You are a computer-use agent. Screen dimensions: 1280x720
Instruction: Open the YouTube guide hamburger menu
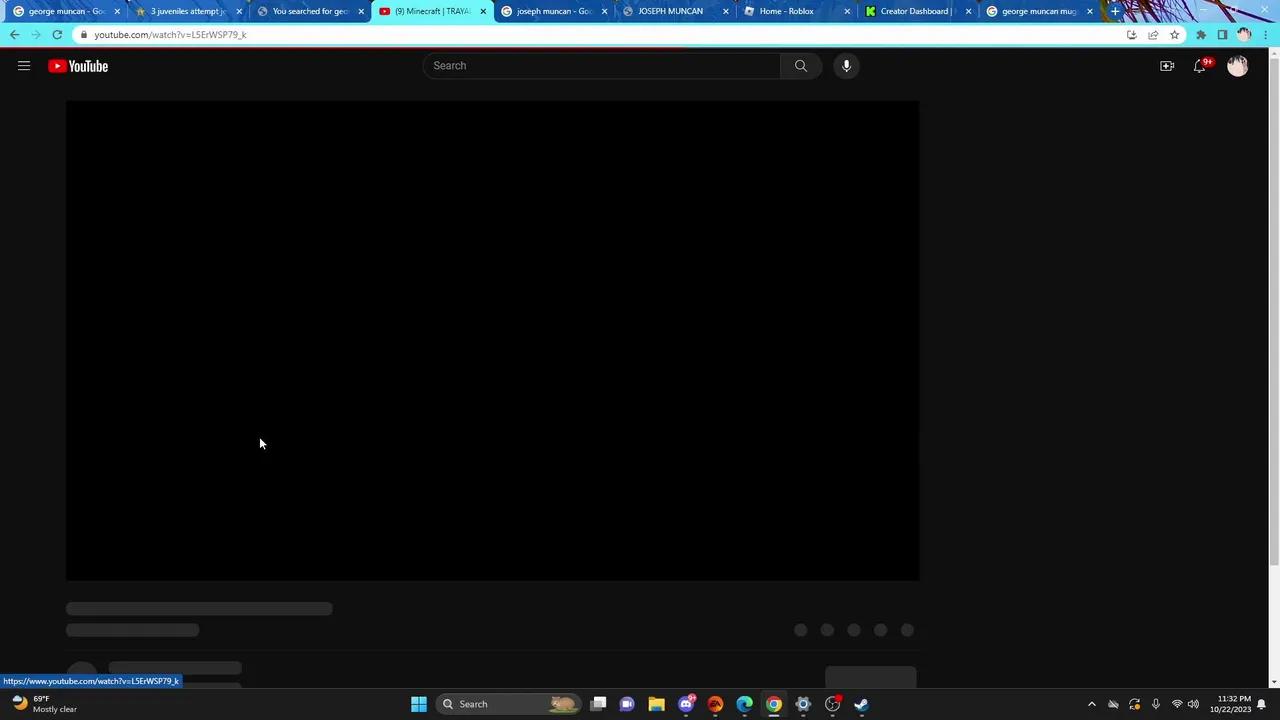(24, 66)
